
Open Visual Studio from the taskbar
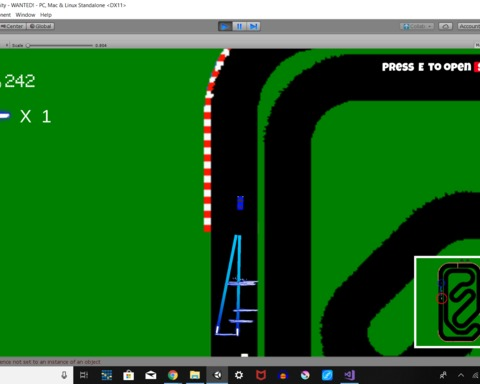349,375
